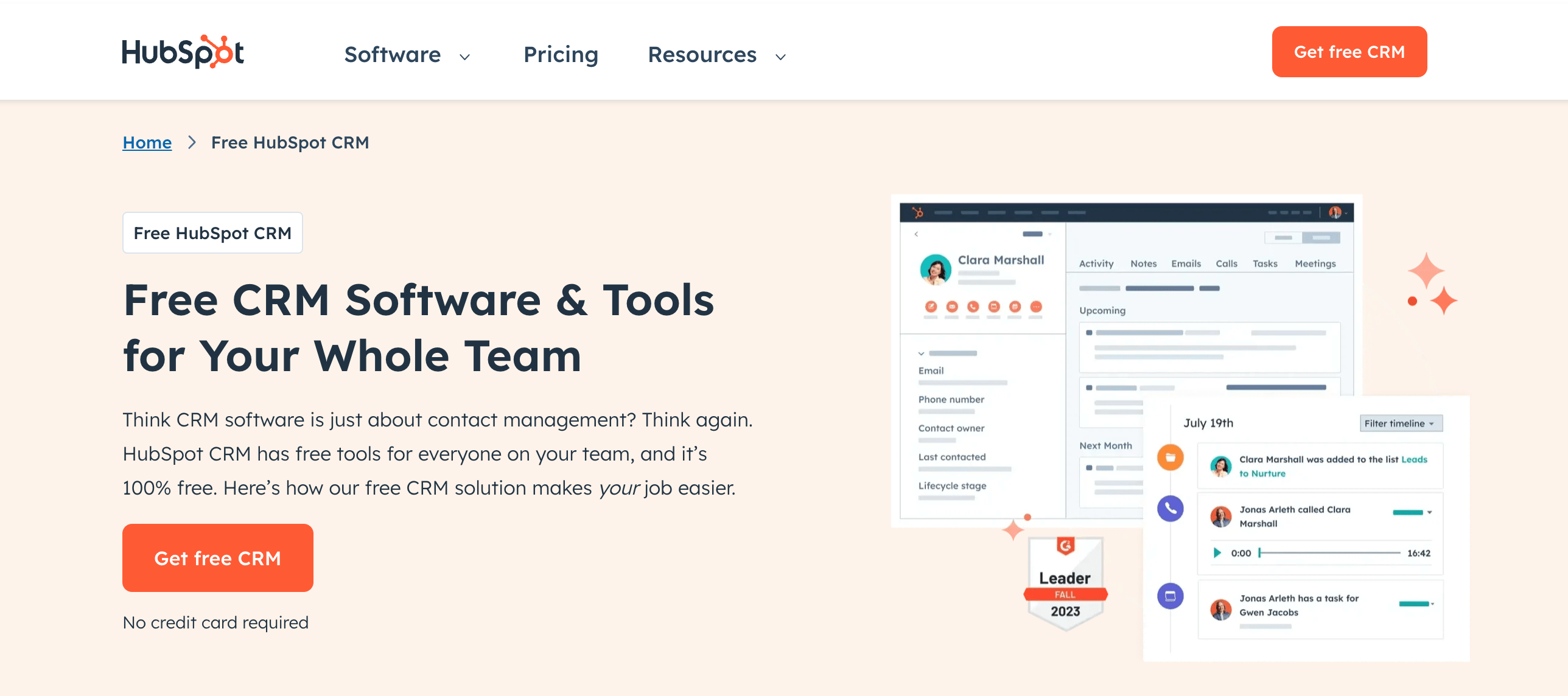
Task: Click the first orange contact action icon
Action: [x=931, y=307]
